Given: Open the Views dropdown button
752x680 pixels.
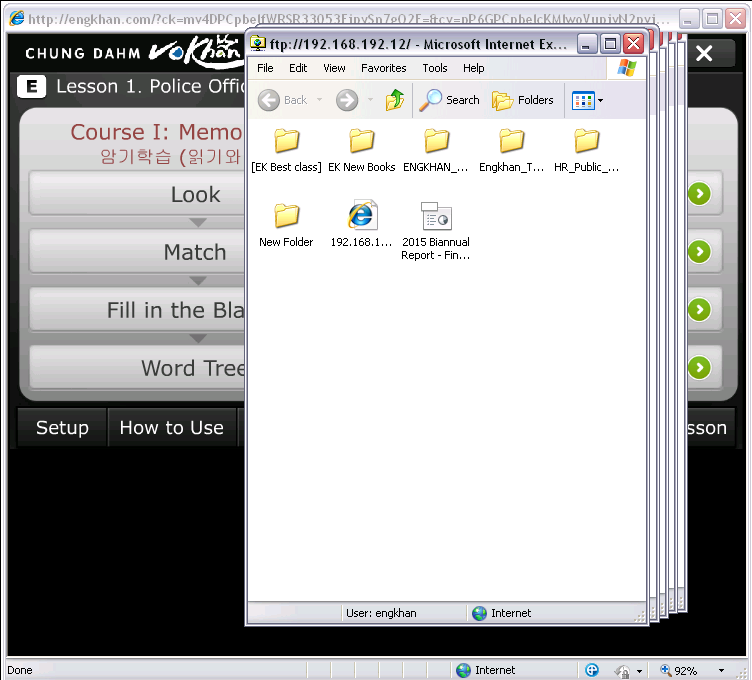Looking at the screenshot, I should tap(588, 101).
